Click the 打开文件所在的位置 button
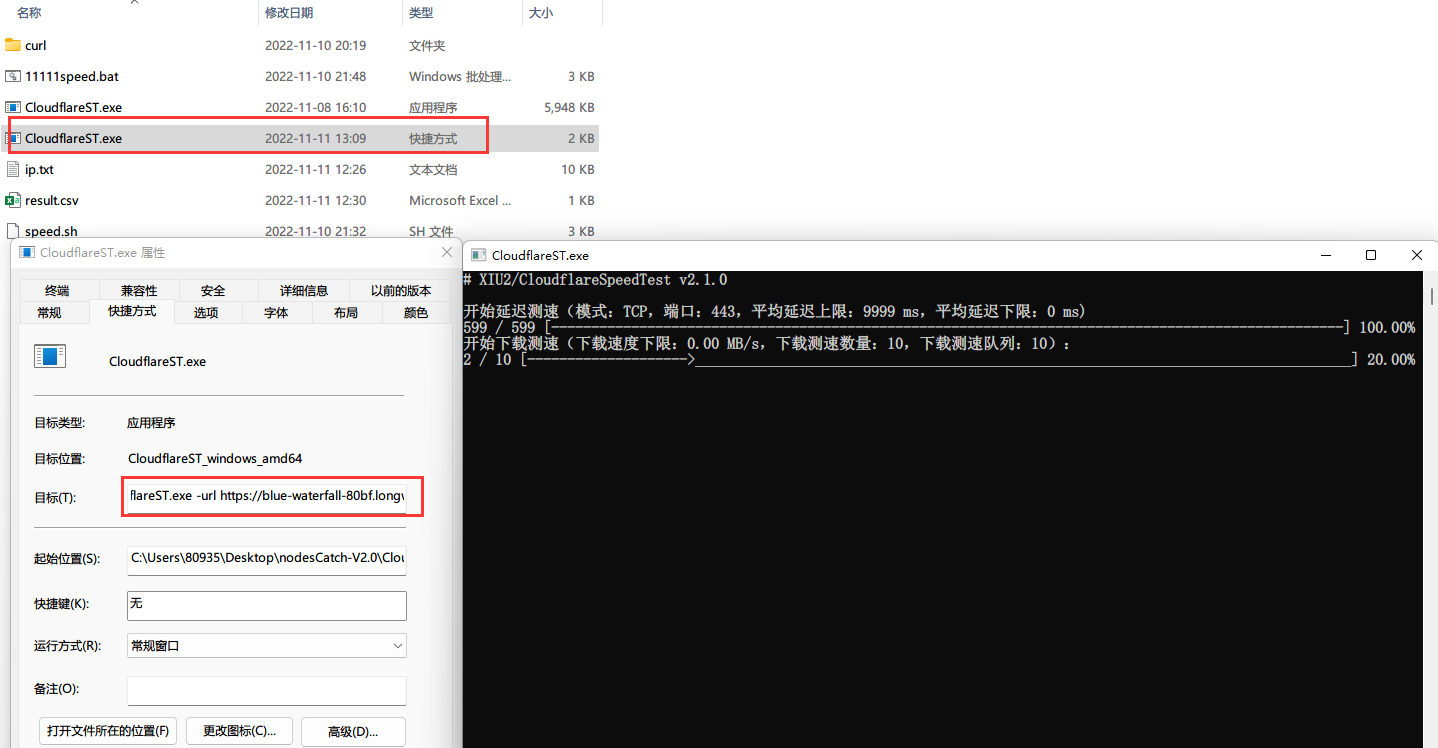This screenshot has height=748, width=1438. (x=109, y=731)
